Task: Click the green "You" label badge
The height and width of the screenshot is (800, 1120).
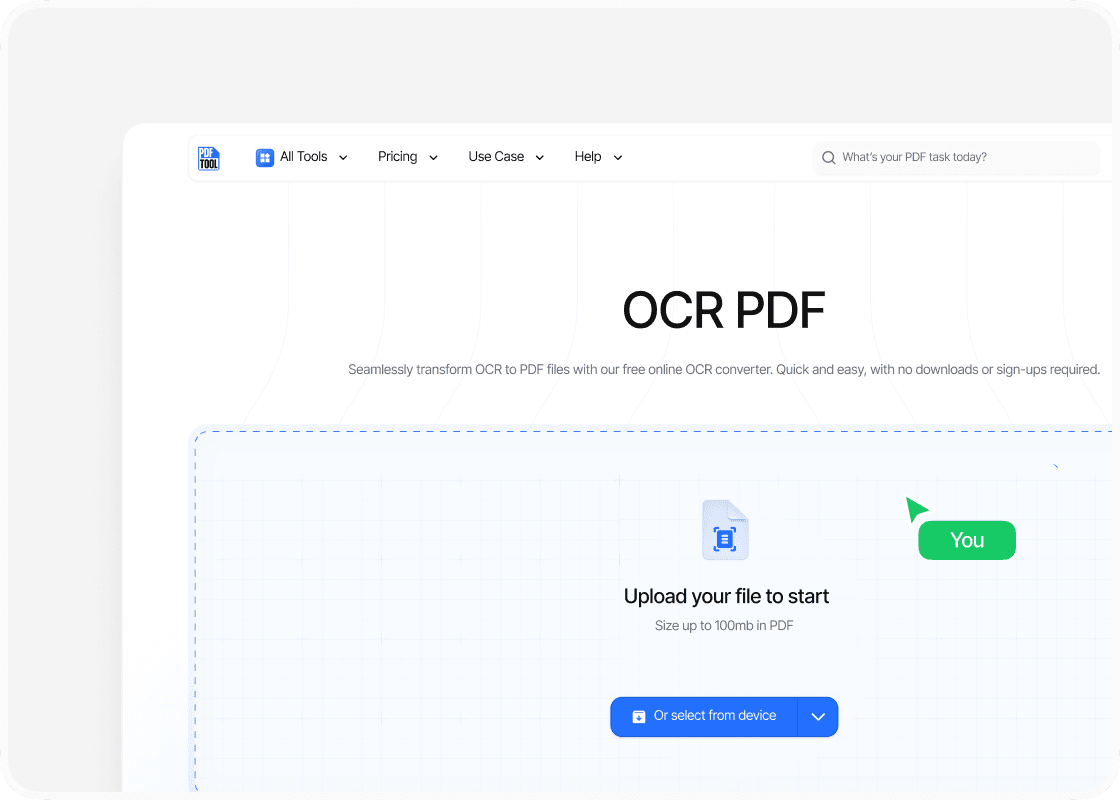Action: point(966,540)
